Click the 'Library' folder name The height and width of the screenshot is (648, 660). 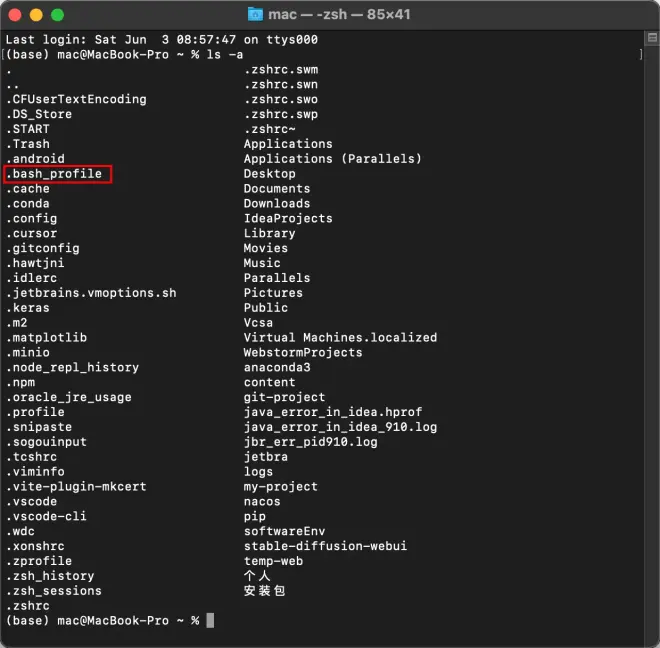click(x=270, y=233)
